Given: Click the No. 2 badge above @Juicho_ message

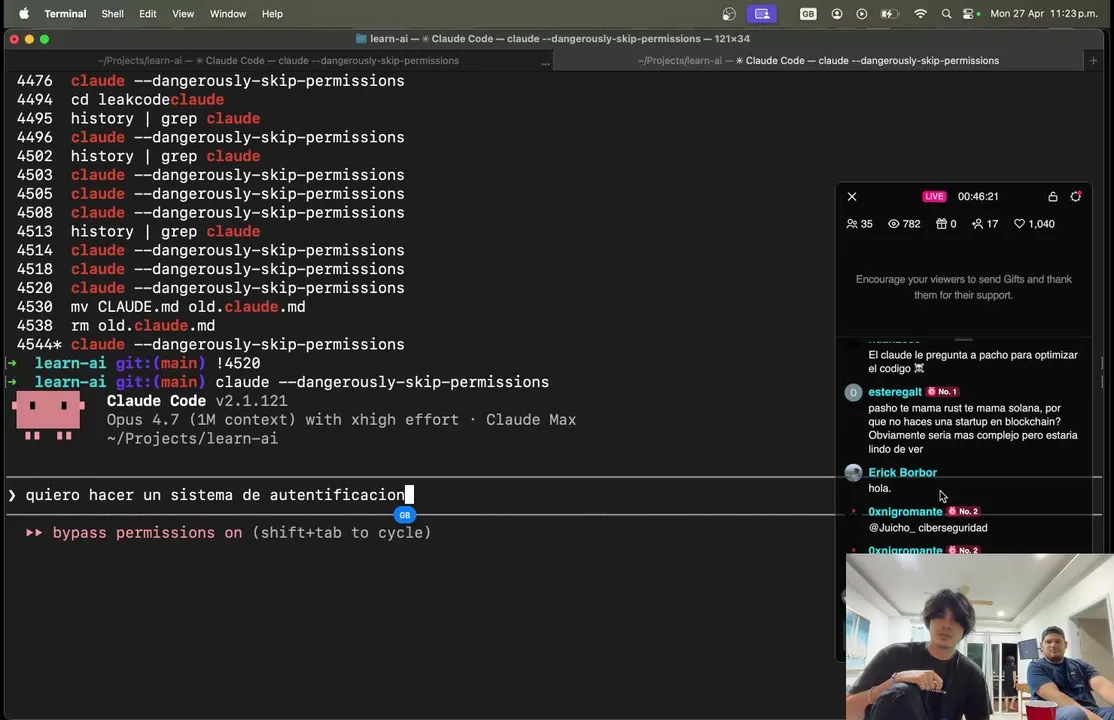Looking at the screenshot, I should [964, 511].
